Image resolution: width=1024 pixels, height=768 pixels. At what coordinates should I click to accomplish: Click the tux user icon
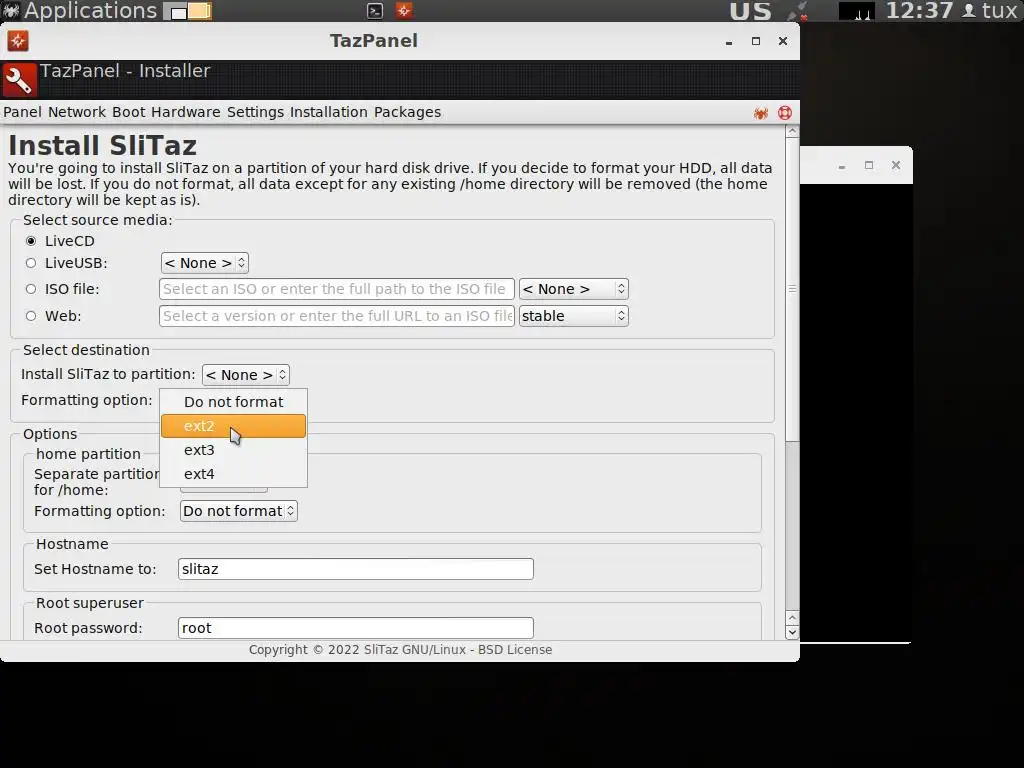969,10
